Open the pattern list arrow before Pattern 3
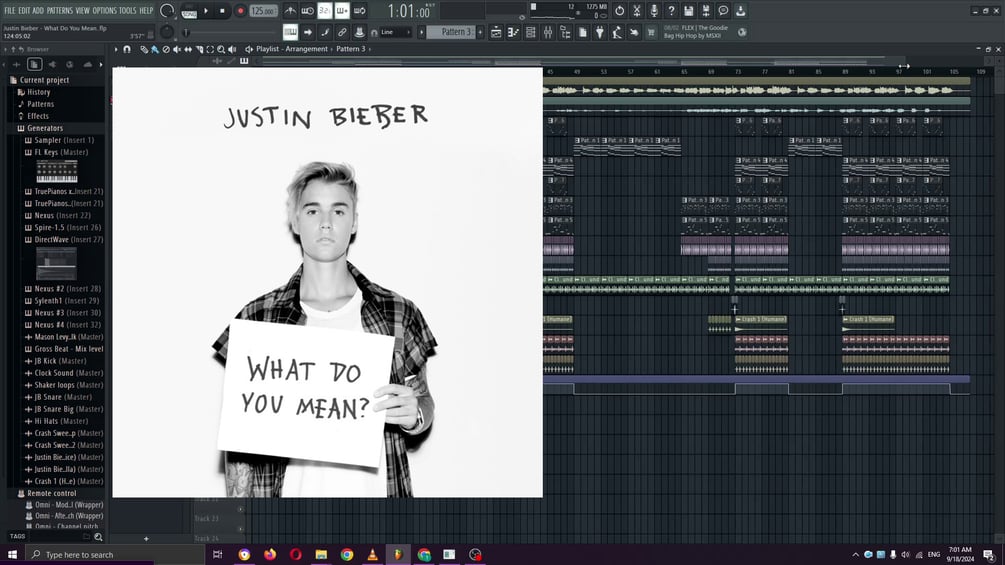1005x565 pixels. pyautogui.click(x=421, y=32)
